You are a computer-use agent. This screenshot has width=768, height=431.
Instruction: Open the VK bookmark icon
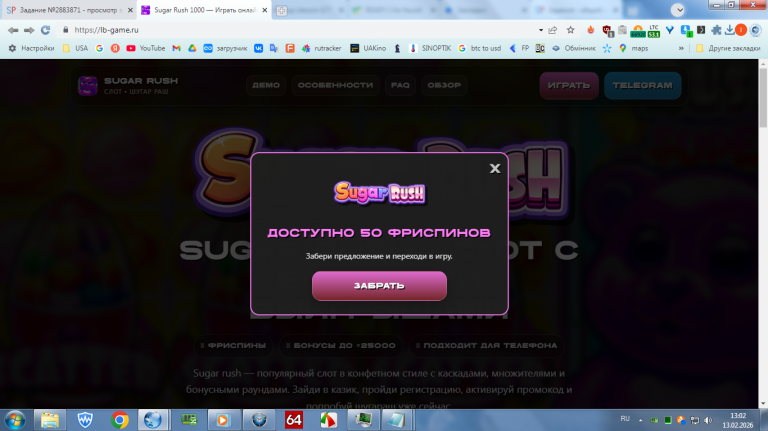point(258,48)
